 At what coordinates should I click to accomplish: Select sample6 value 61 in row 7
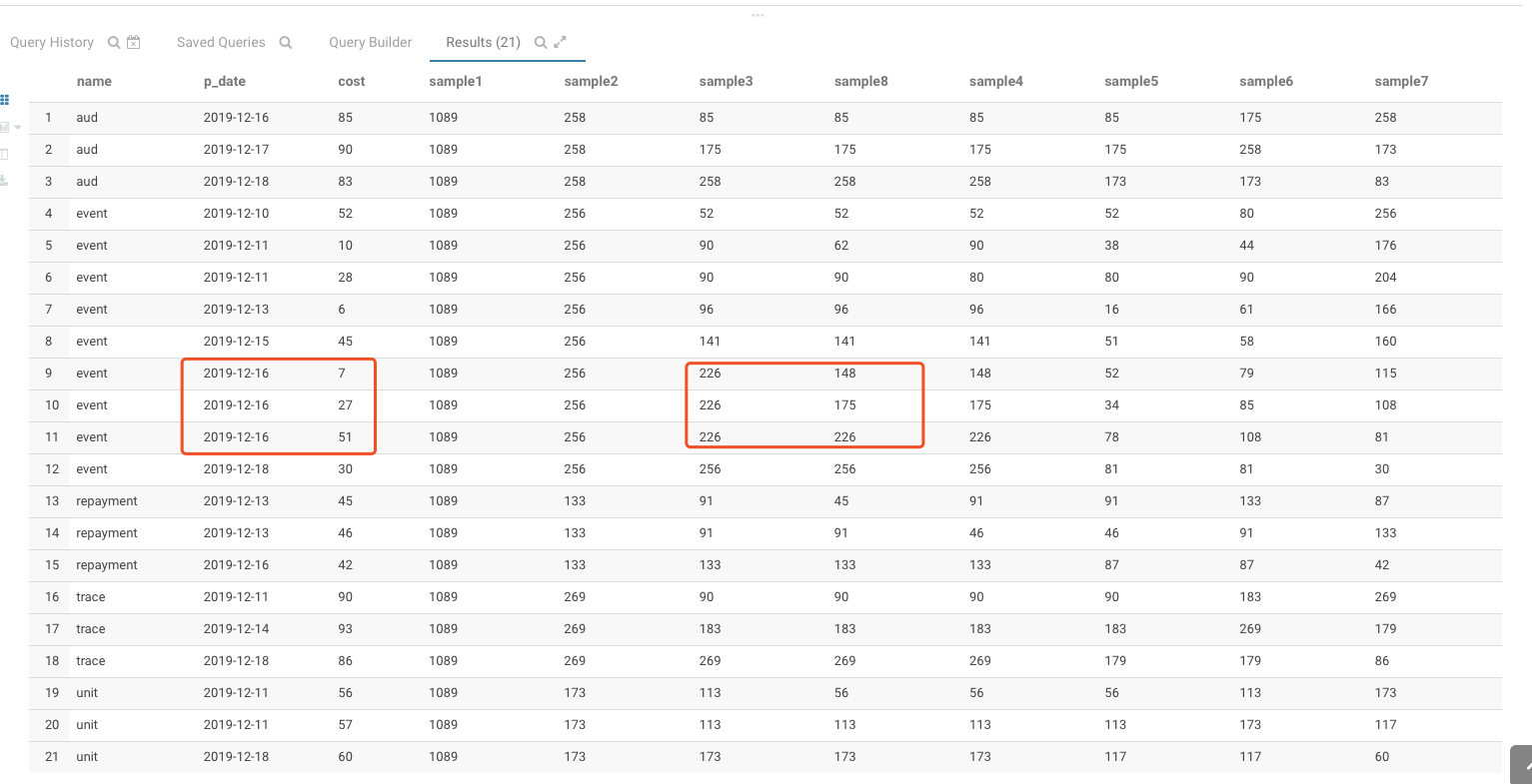coord(1246,309)
